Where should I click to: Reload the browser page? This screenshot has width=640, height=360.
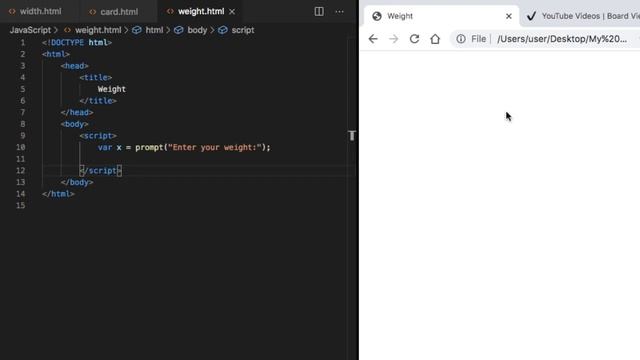pyautogui.click(x=414, y=39)
